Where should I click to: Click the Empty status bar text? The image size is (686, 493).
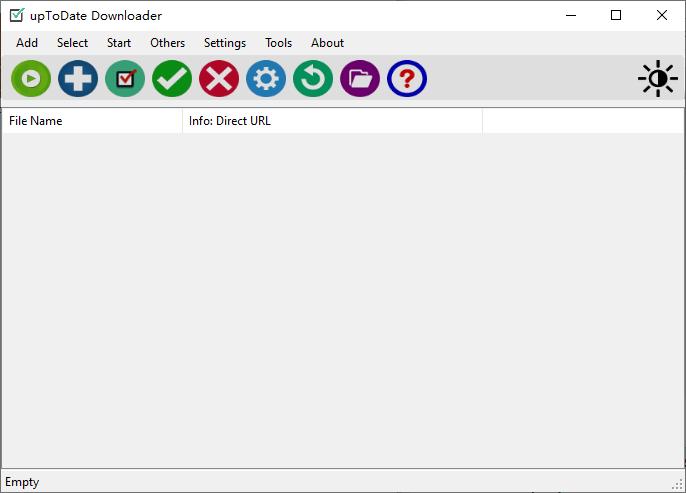22,482
